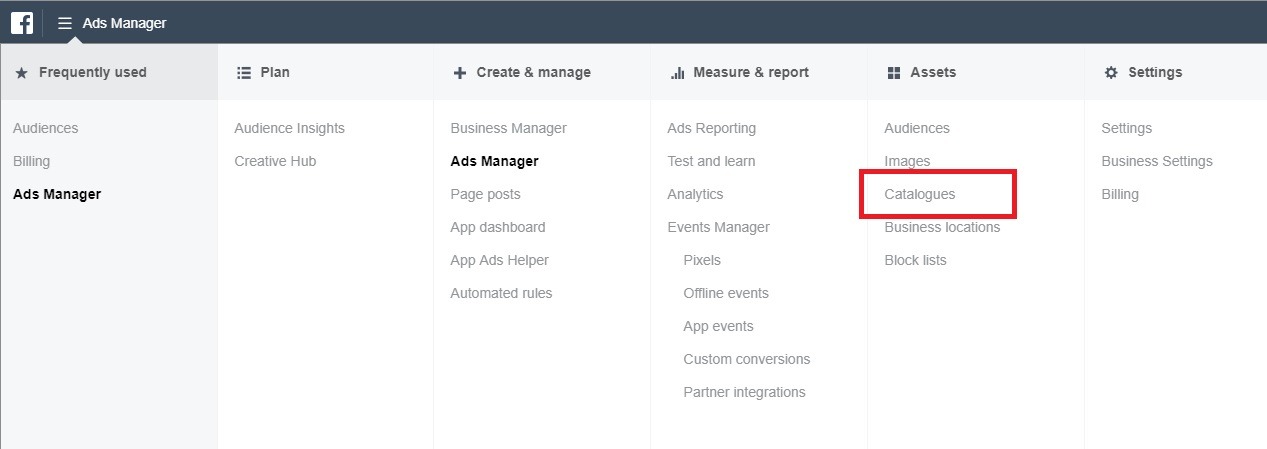Open Business Manager
Image resolution: width=1267 pixels, height=449 pixels.
point(509,128)
